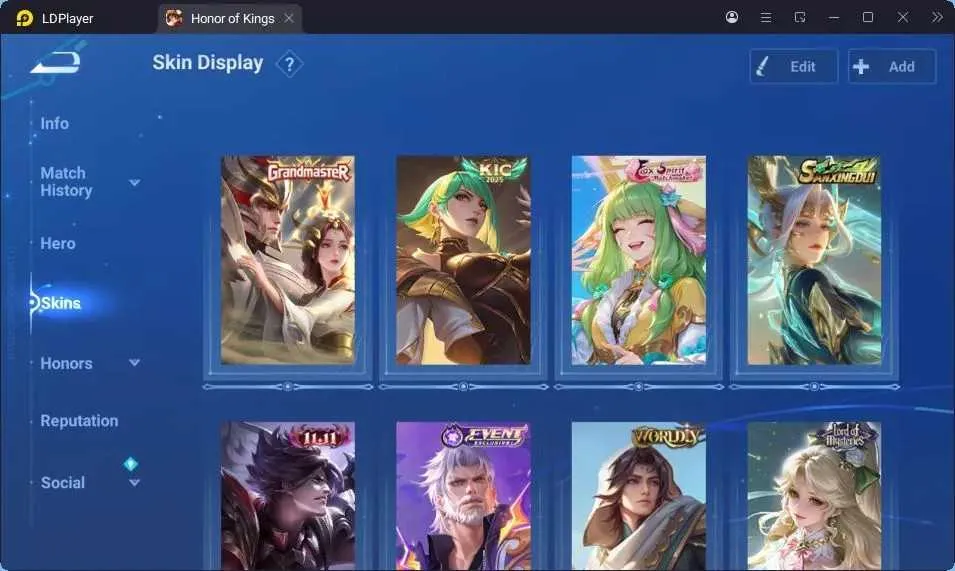Click the 11.11 badge label
This screenshot has width=955, height=571.
pos(319,436)
